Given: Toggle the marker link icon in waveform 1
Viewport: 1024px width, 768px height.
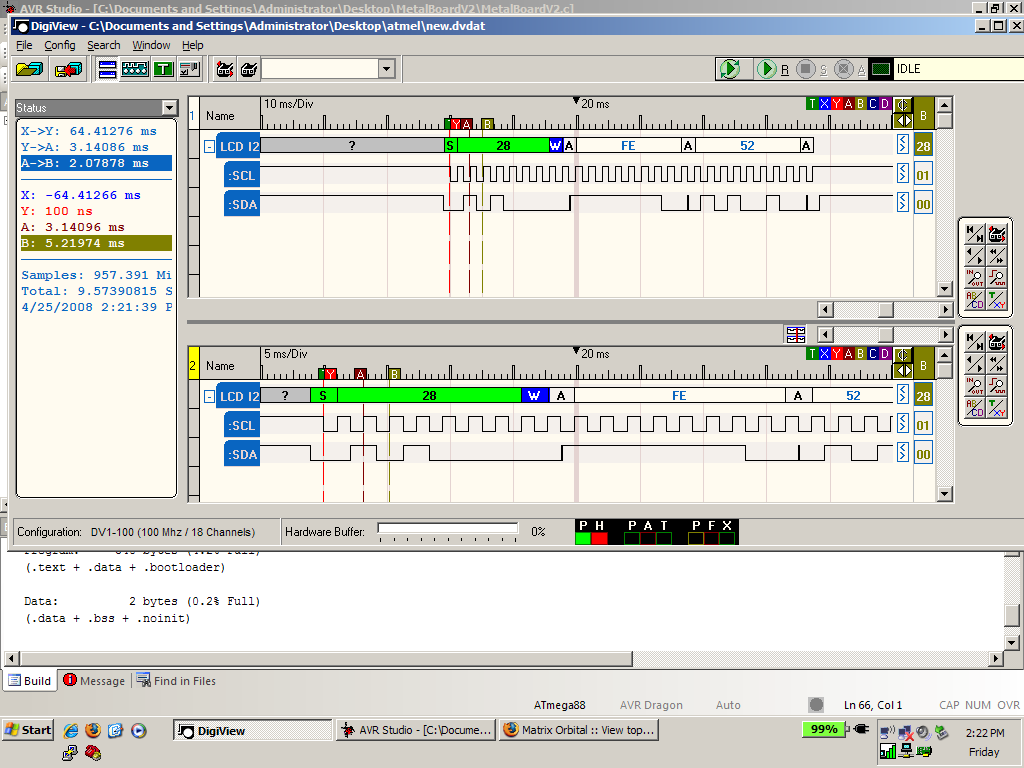Looking at the screenshot, I should click(903, 104).
